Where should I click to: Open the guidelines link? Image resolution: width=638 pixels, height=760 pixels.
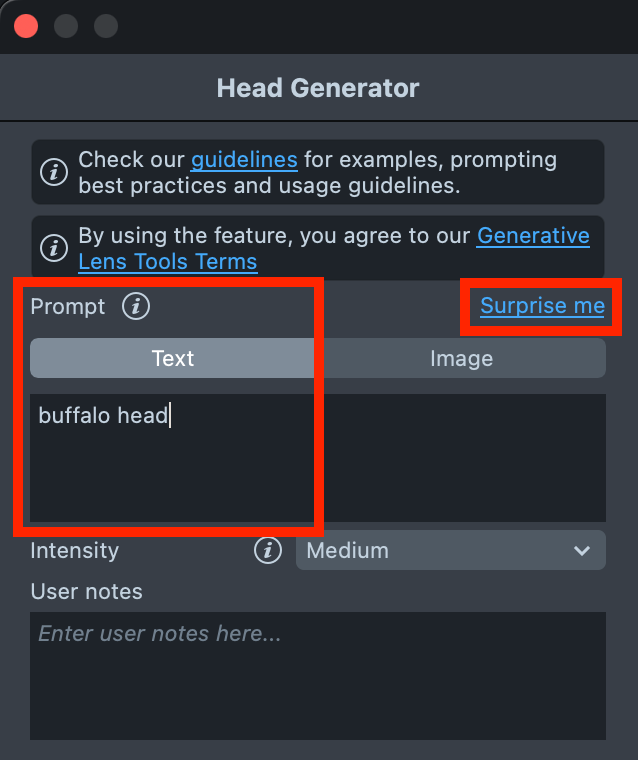(244, 159)
